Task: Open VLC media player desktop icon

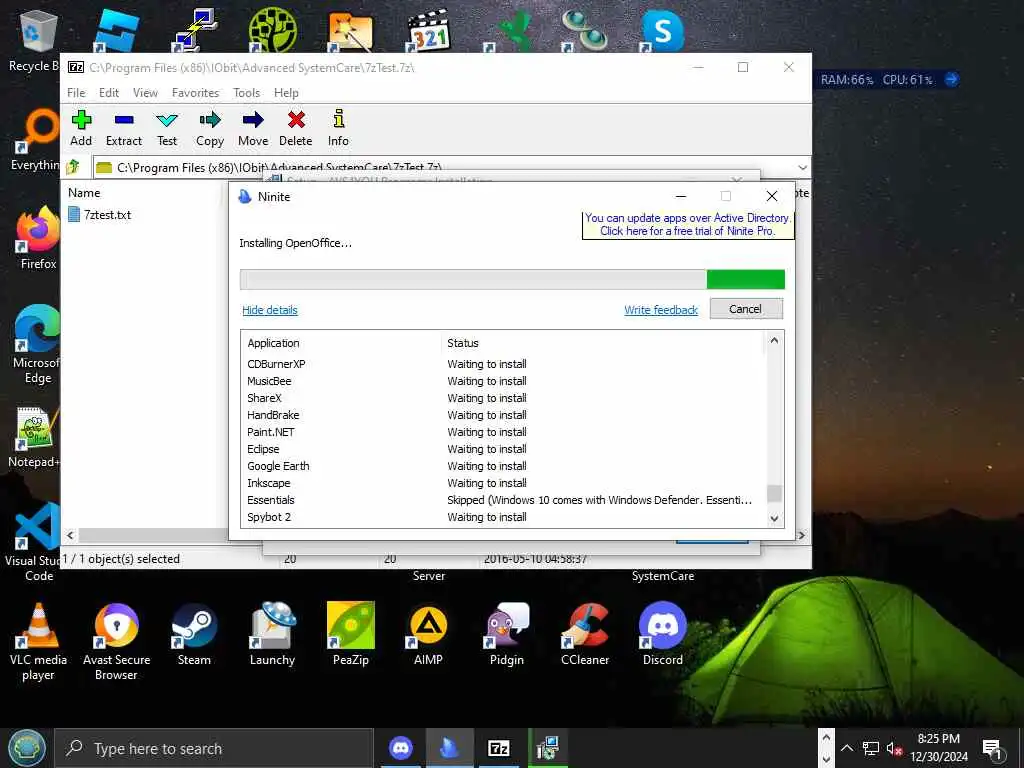Action: pos(39,643)
